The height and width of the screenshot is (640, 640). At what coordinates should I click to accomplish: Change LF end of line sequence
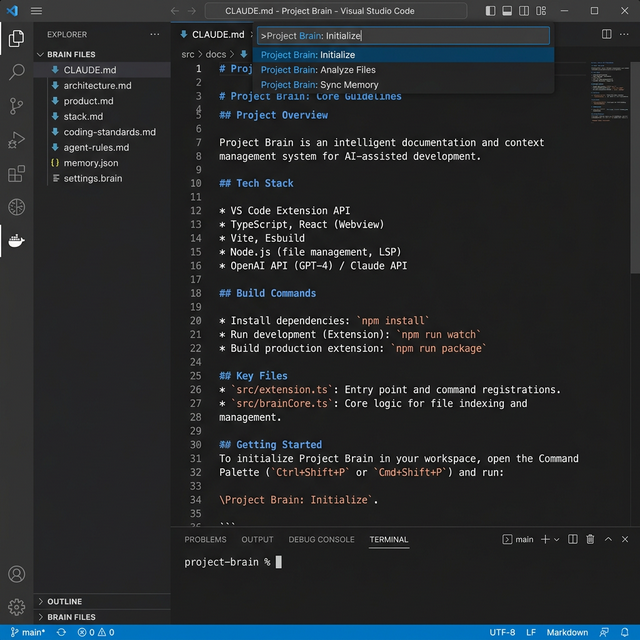531,632
